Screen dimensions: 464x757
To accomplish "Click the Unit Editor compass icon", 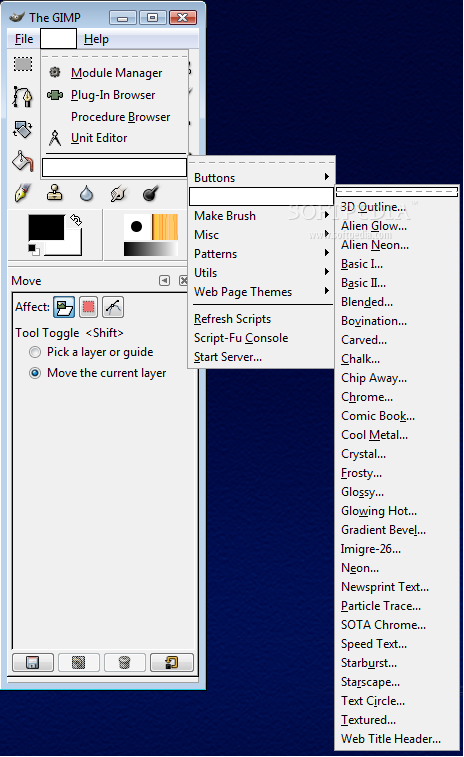I will coord(55,138).
